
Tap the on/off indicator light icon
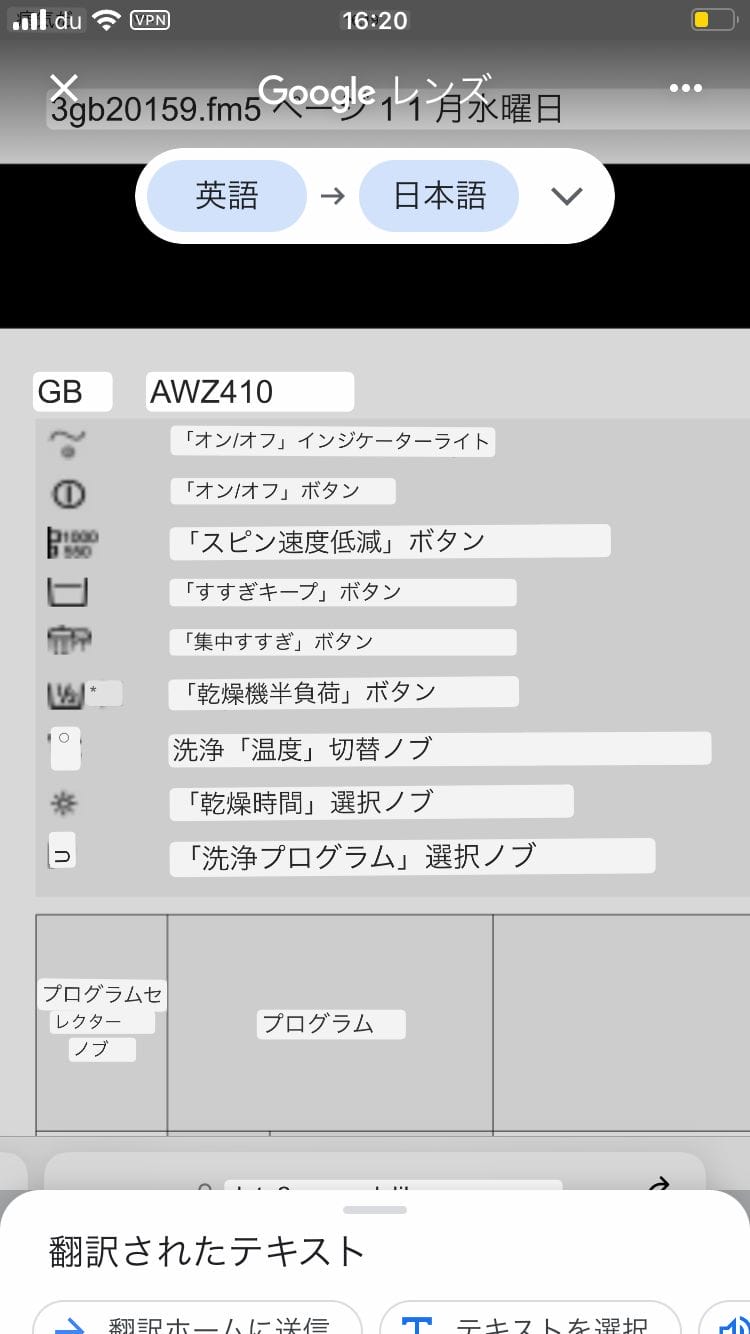[67, 442]
